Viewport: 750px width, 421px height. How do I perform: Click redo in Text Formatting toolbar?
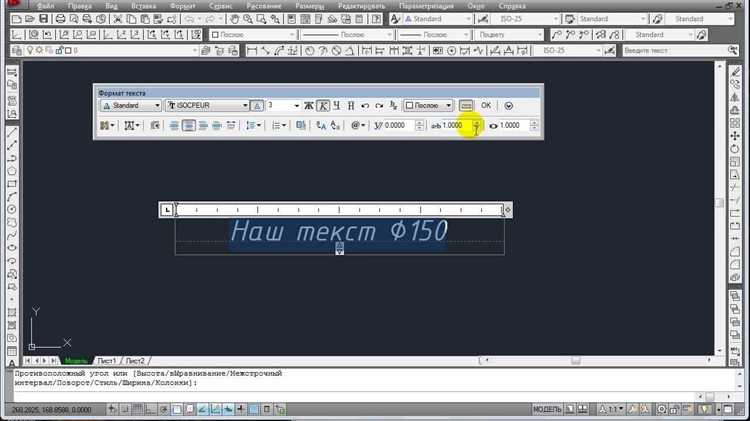[x=379, y=106]
